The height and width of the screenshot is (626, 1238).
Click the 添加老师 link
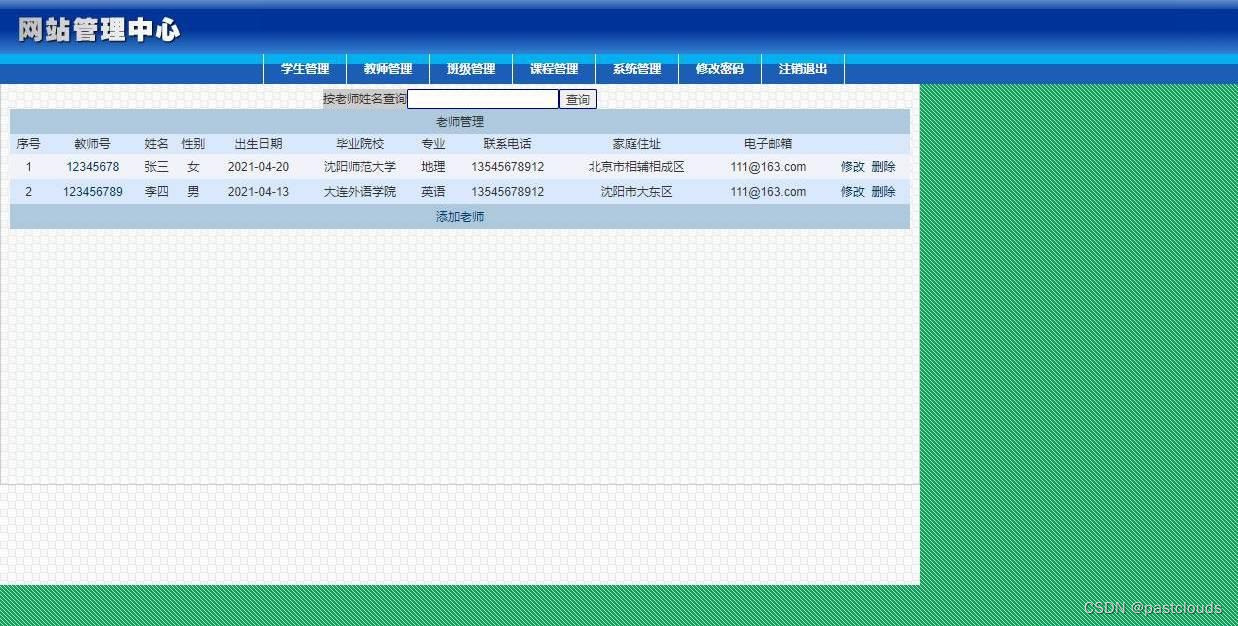tap(460, 217)
